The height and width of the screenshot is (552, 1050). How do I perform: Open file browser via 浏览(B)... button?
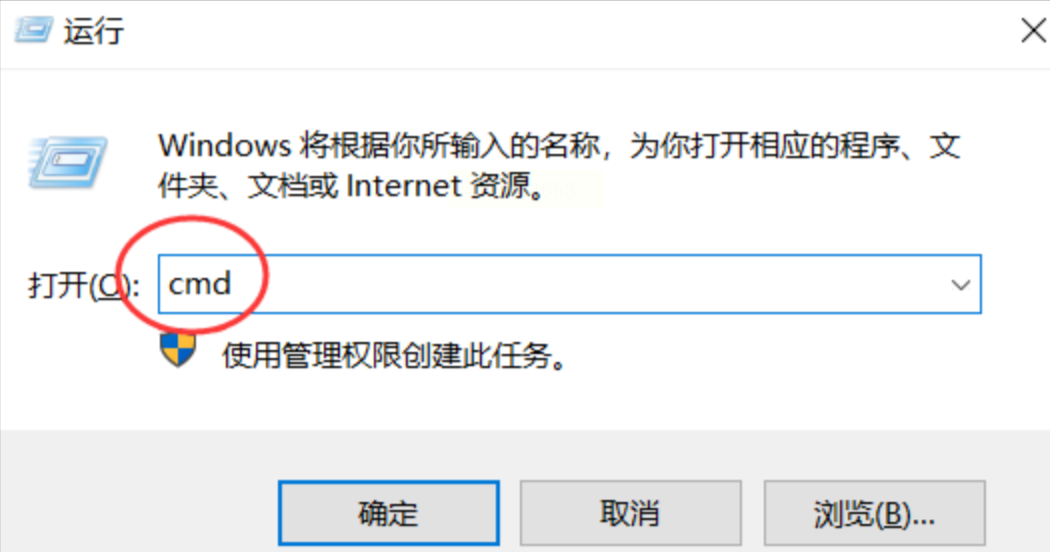[875, 513]
